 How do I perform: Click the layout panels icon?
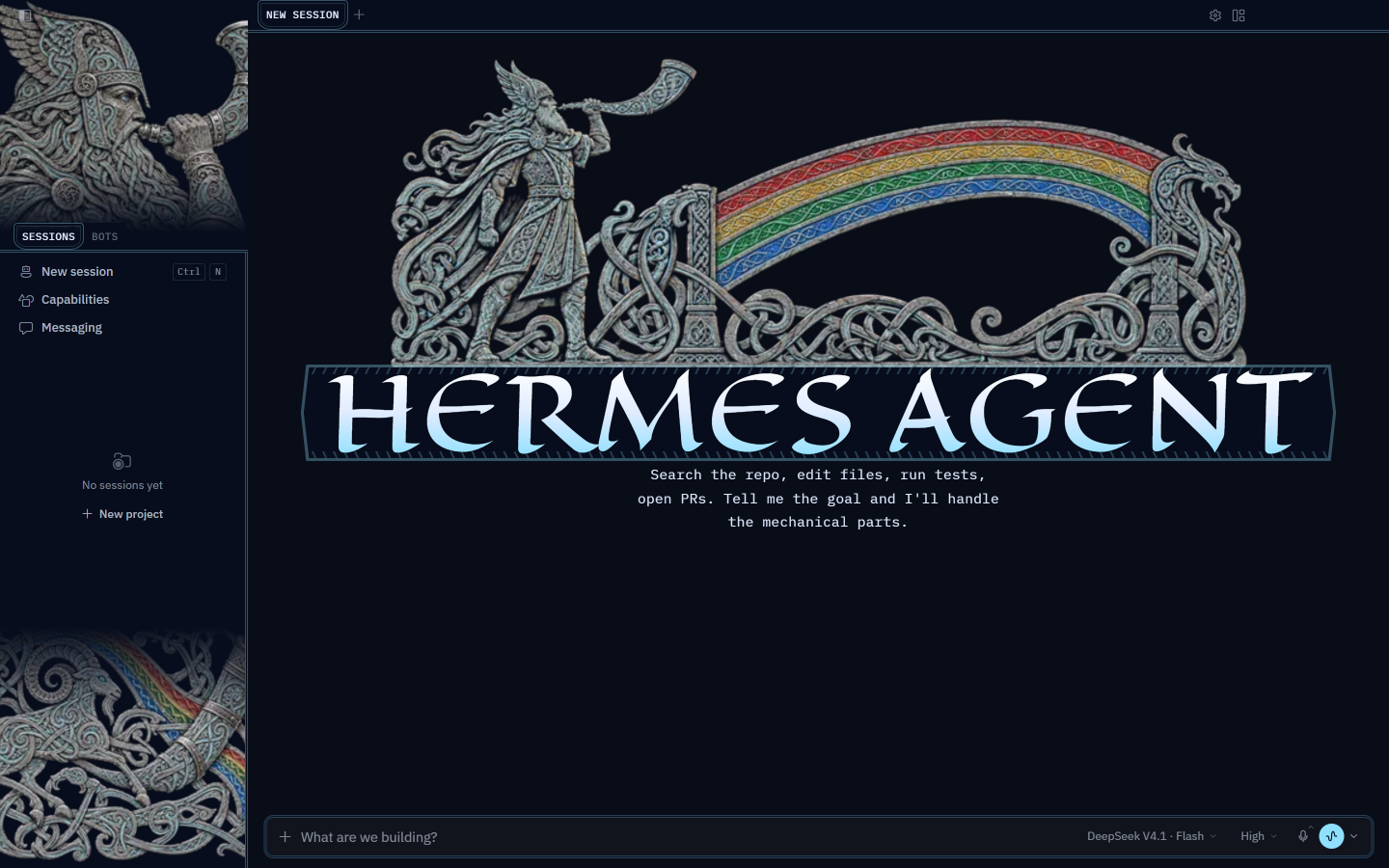tap(1239, 15)
